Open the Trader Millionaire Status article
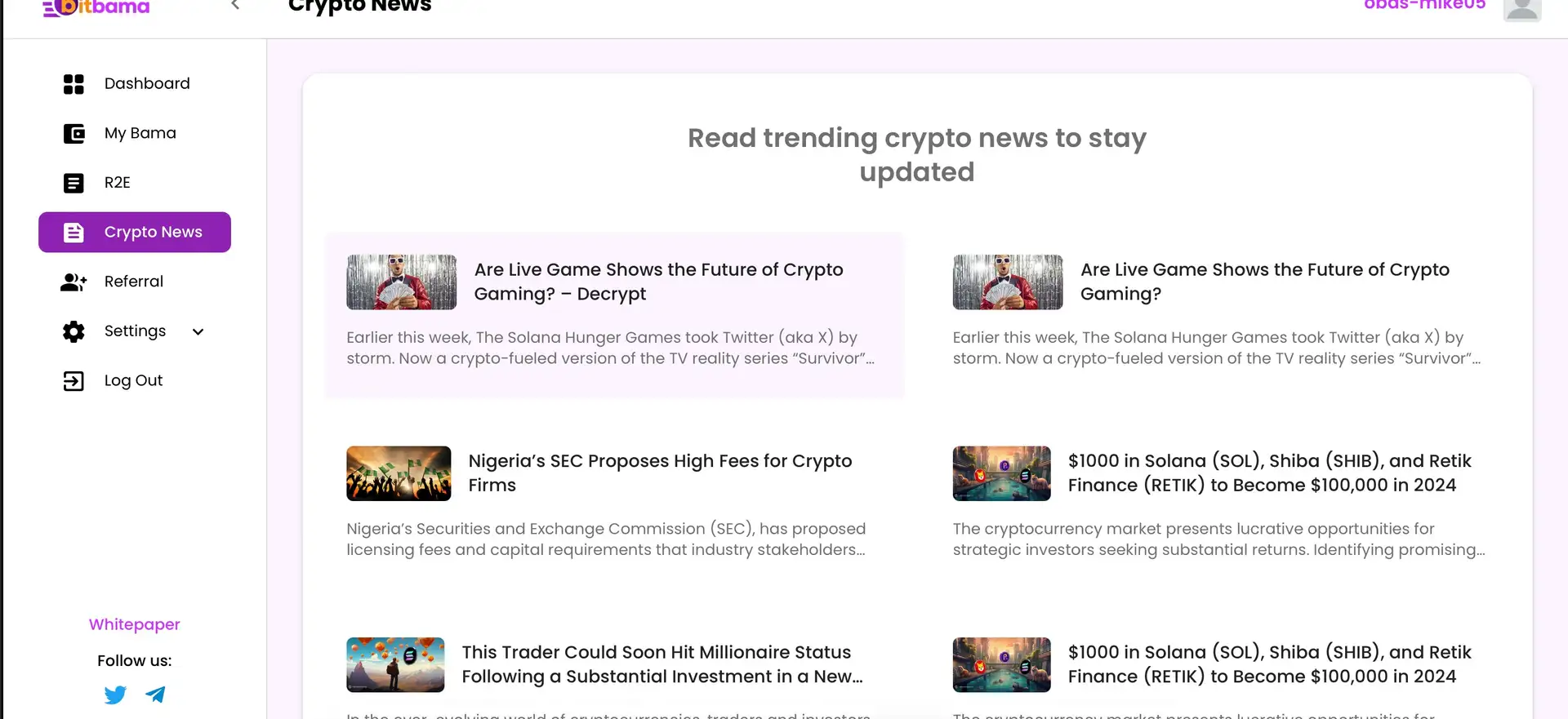 (x=661, y=664)
